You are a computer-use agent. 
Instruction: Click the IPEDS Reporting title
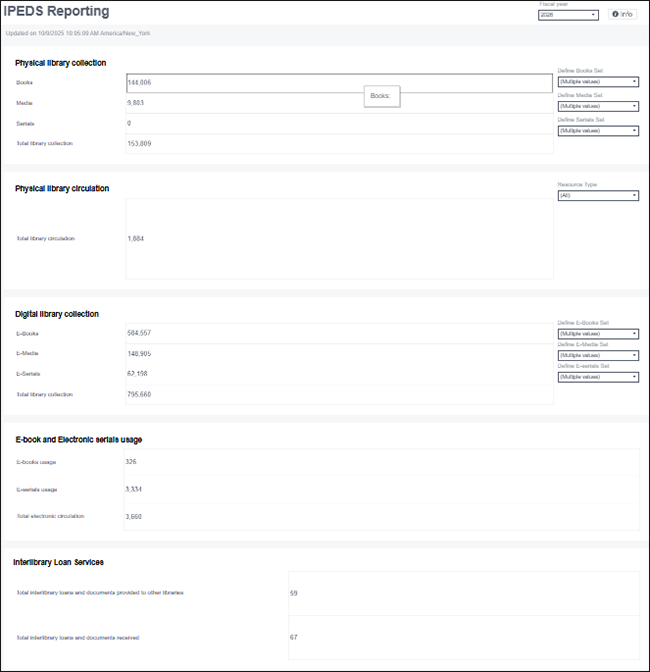[x=57, y=11]
